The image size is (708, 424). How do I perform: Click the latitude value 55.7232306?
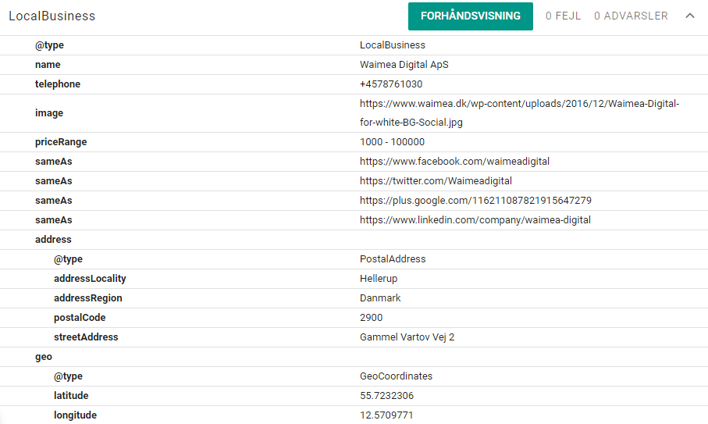coord(387,395)
